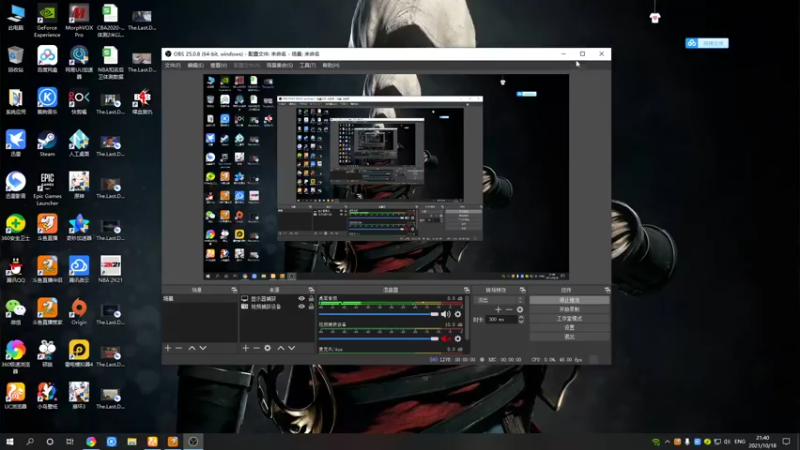Click the OBS icon on the taskbar
Viewport: 800px width, 450px height.
pos(193,442)
